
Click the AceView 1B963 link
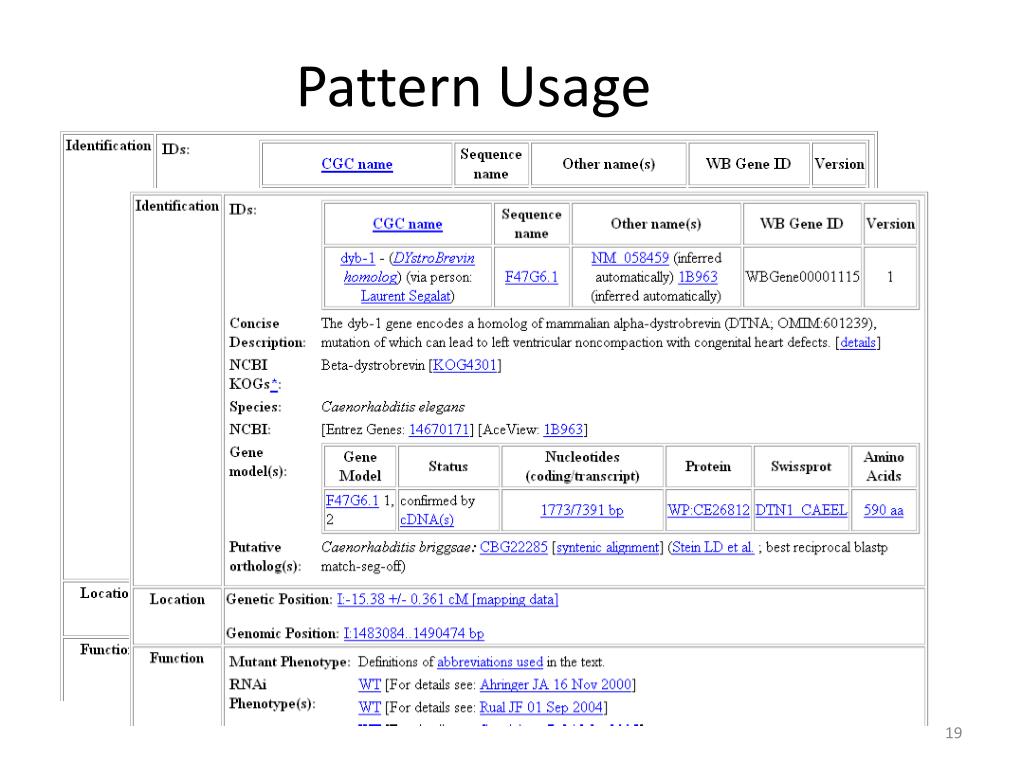click(x=563, y=430)
